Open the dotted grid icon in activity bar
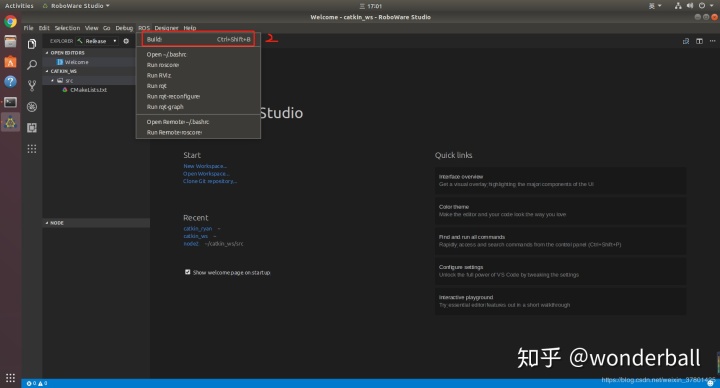The image size is (720, 388). coord(32,149)
